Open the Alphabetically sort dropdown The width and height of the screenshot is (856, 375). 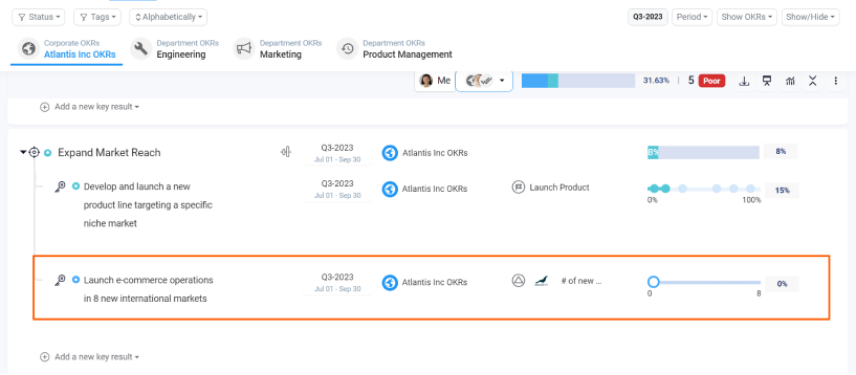[x=168, y=17]
